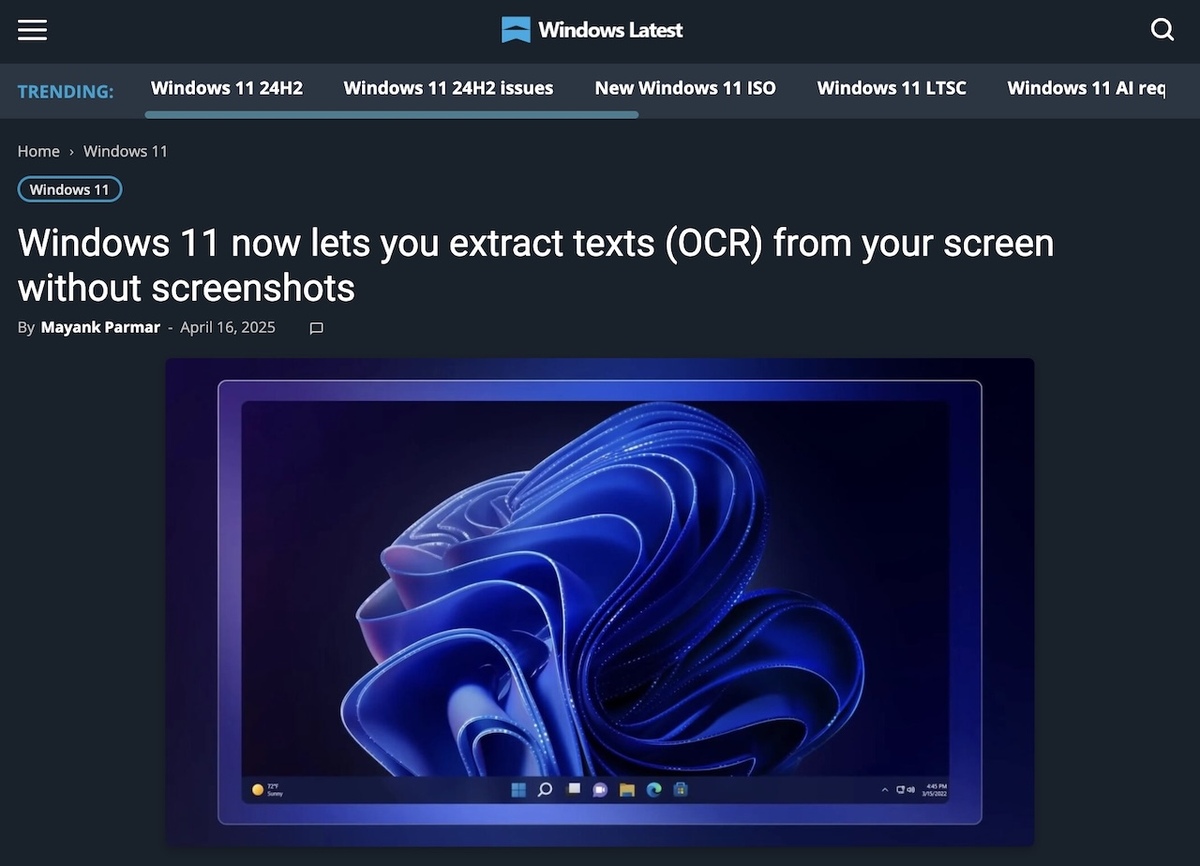The image size is (1200, 866).
Task: Open trending topic Windows 11 24H2 issues
Action: [448, 88]
